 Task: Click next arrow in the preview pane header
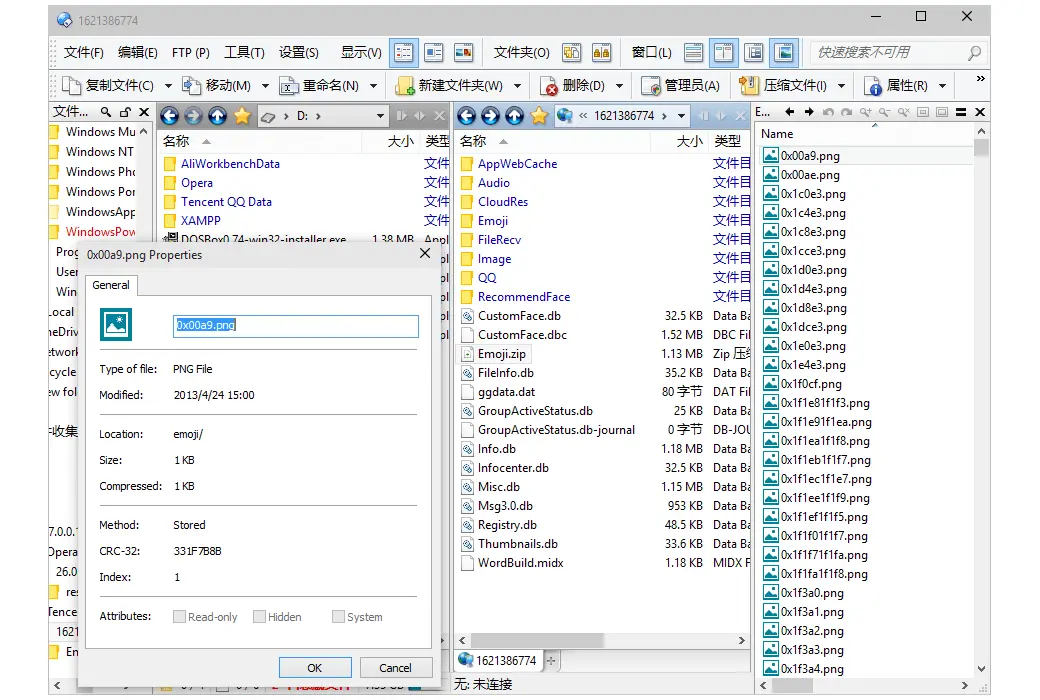pos(809,111)
